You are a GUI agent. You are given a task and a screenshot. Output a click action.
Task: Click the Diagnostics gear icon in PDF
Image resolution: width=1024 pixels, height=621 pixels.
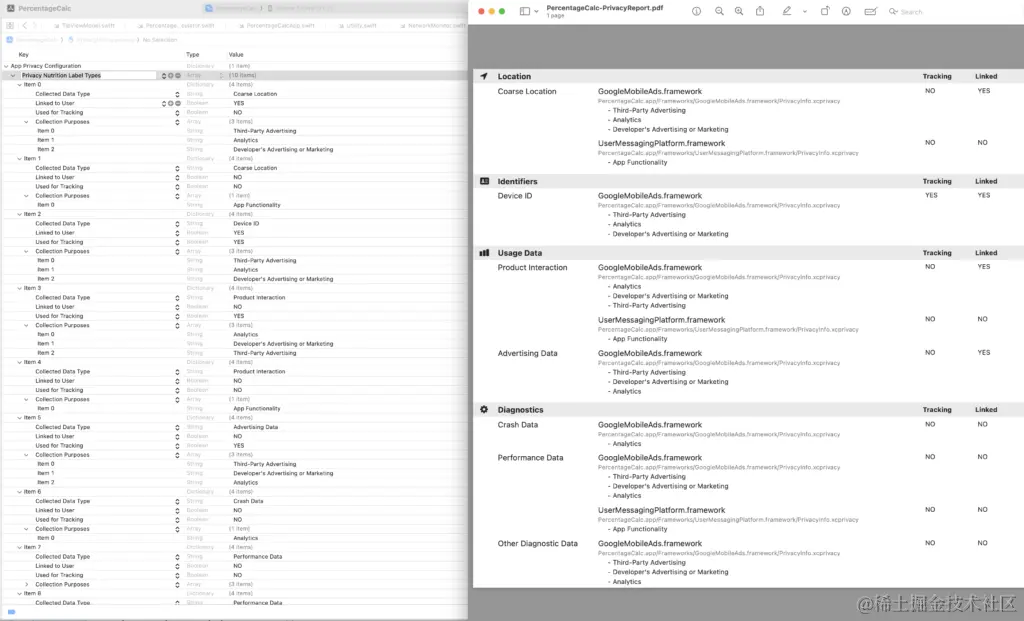pos(484,409)
